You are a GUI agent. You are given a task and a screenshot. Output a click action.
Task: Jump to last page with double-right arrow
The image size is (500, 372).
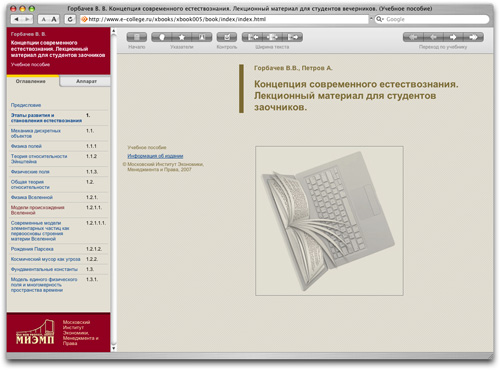(474, 37)
